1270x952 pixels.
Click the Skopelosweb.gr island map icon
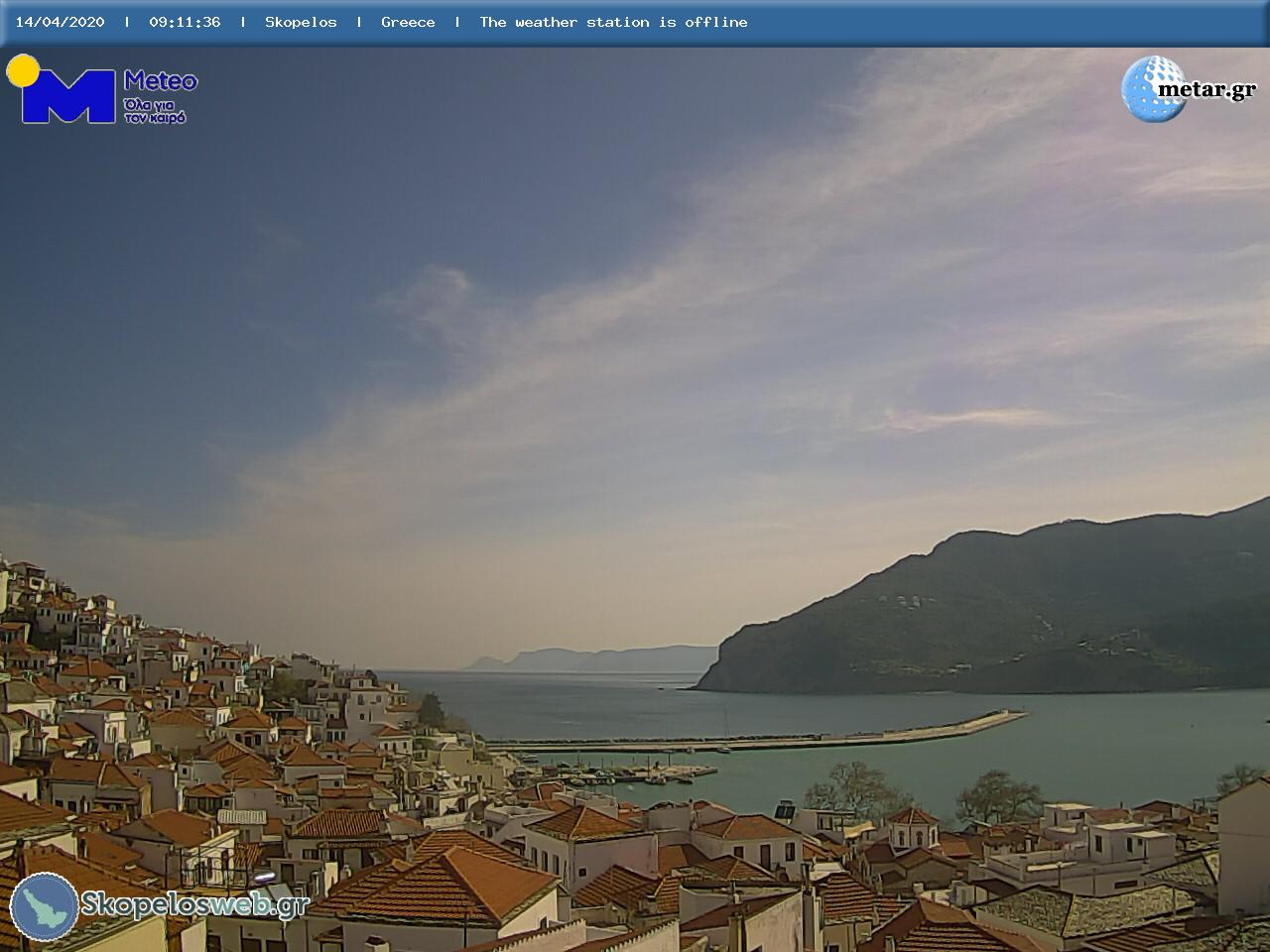(x=45, y=906)
